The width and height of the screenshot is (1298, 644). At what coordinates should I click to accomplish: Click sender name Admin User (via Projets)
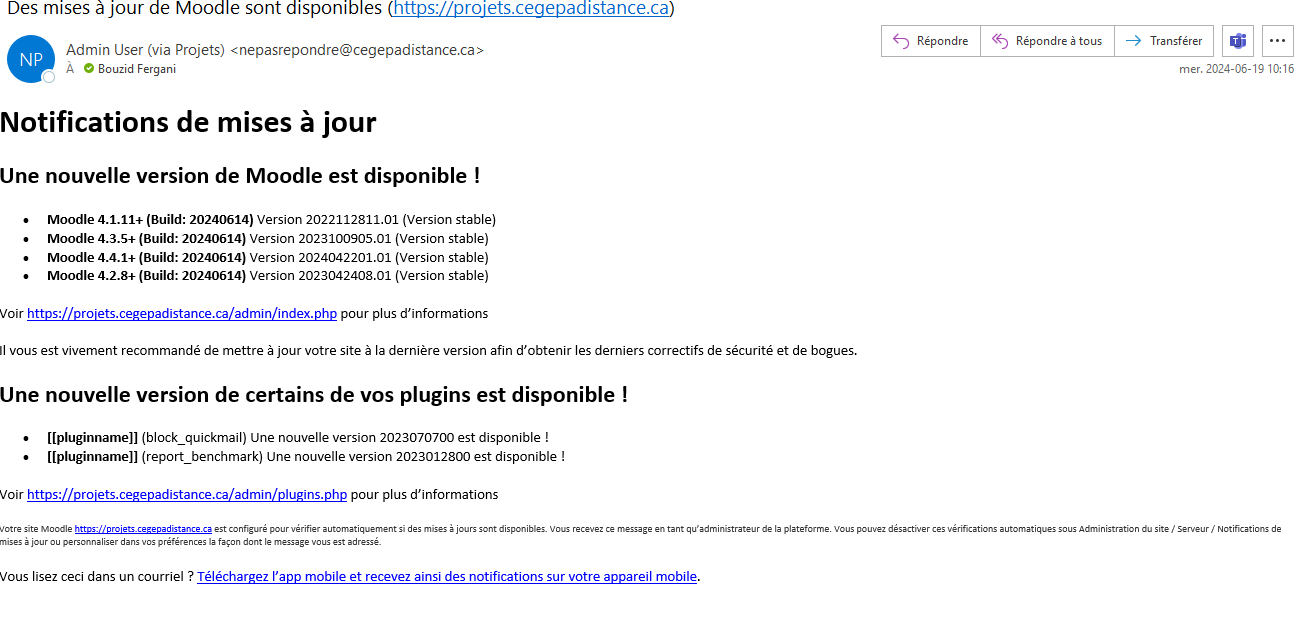click(x=145, y=50)
